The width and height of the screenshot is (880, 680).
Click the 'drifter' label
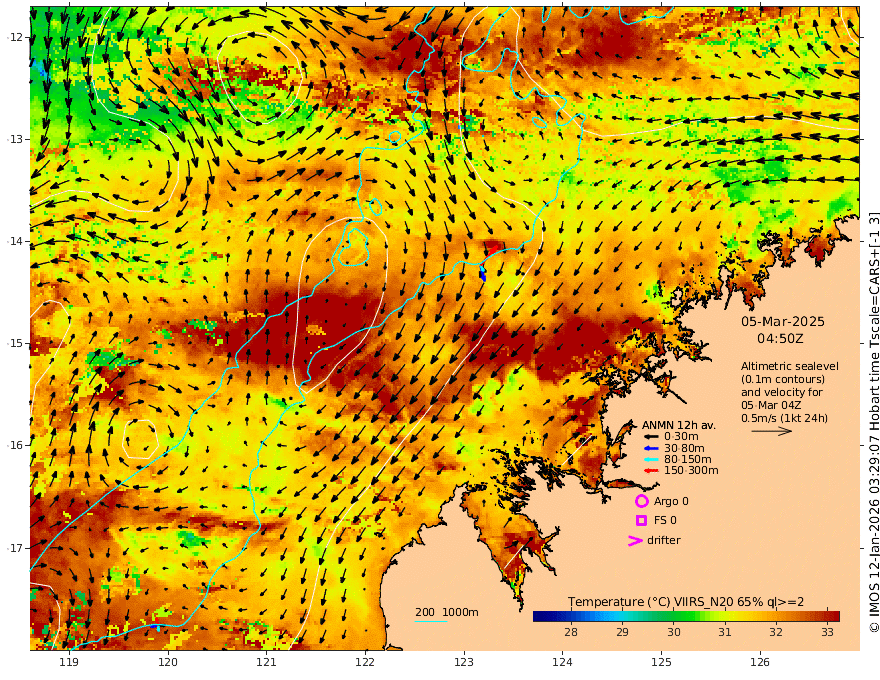664,540
